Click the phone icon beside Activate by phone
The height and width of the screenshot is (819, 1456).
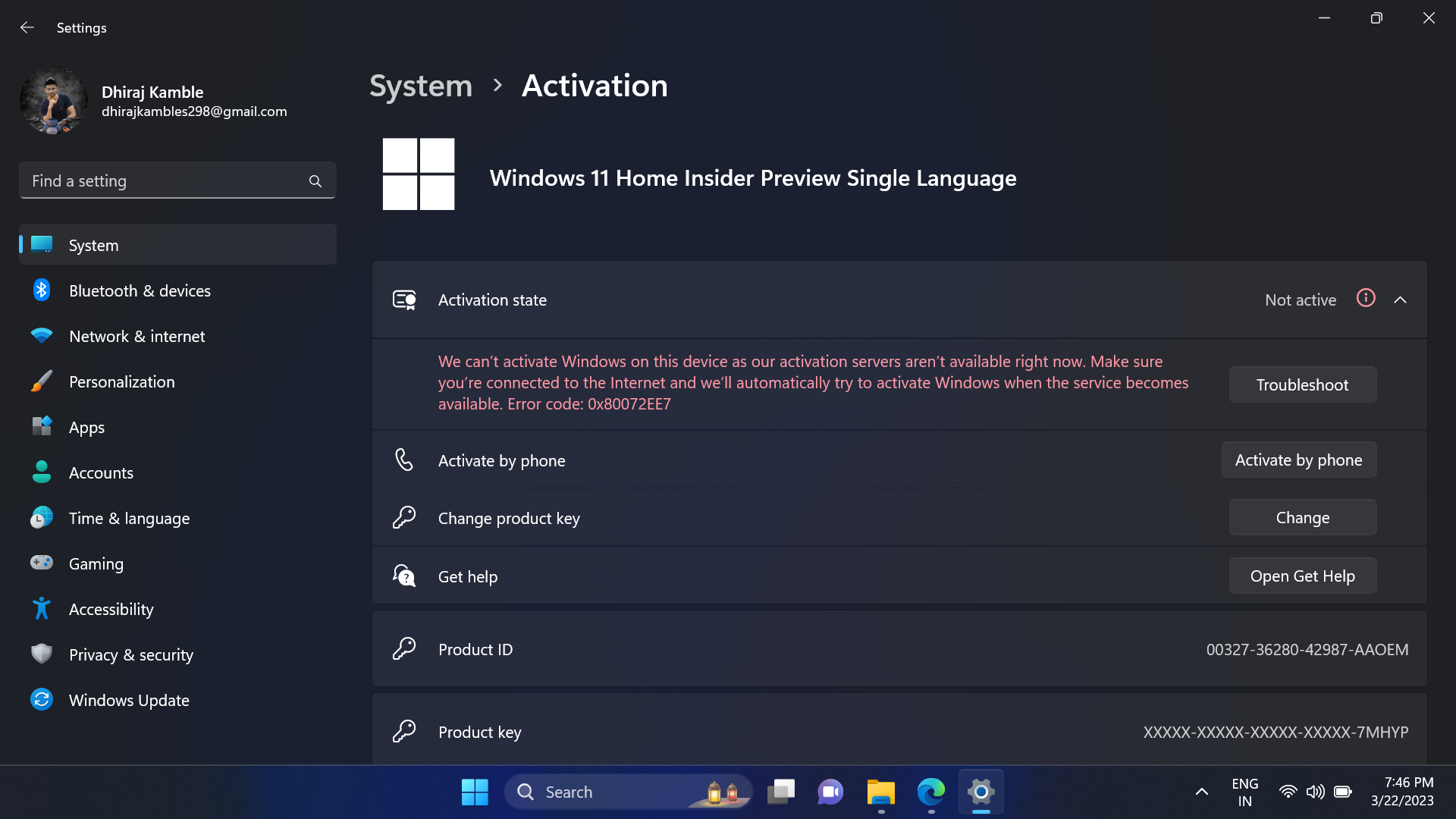click(404, 460)
